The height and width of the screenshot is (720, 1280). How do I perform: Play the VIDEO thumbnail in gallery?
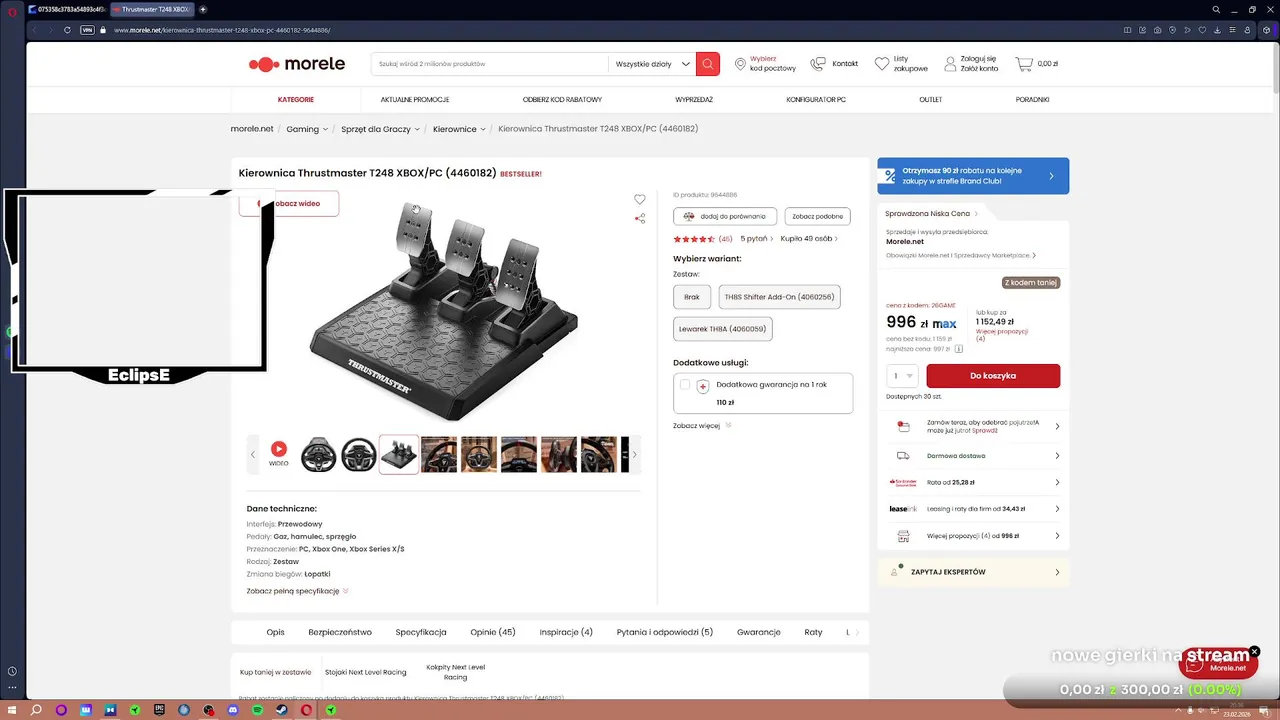coord(279,454)
